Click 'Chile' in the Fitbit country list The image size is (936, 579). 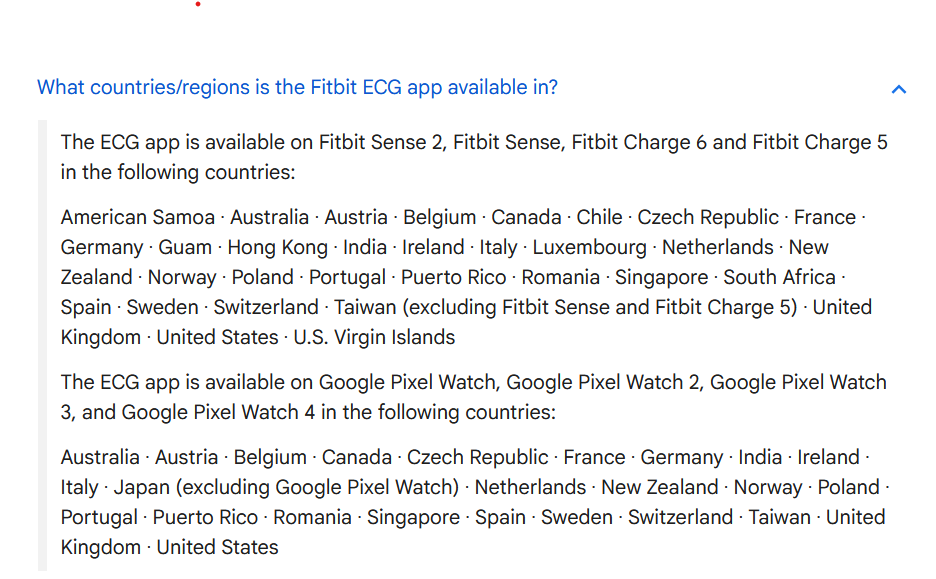click(599, 217)
